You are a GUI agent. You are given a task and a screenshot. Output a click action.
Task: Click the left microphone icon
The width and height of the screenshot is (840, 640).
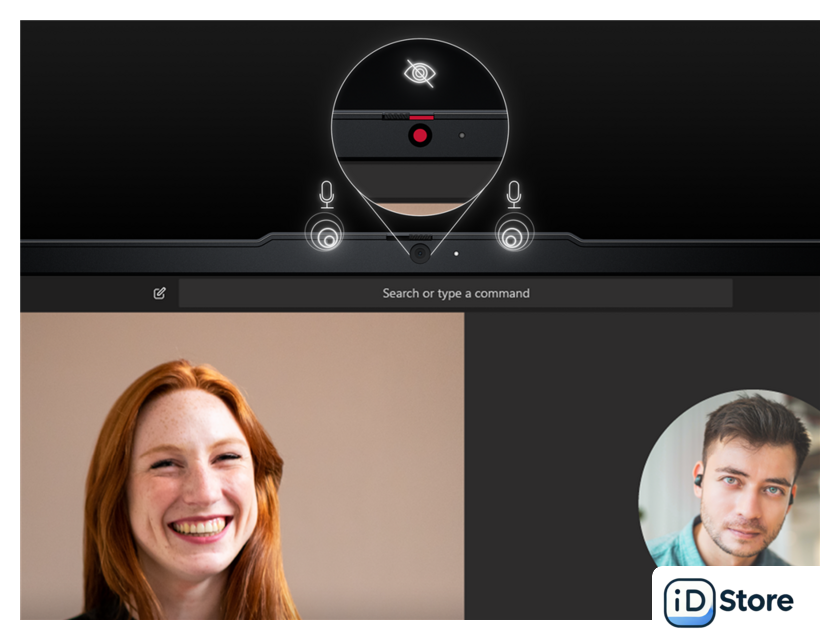(326, 193)
